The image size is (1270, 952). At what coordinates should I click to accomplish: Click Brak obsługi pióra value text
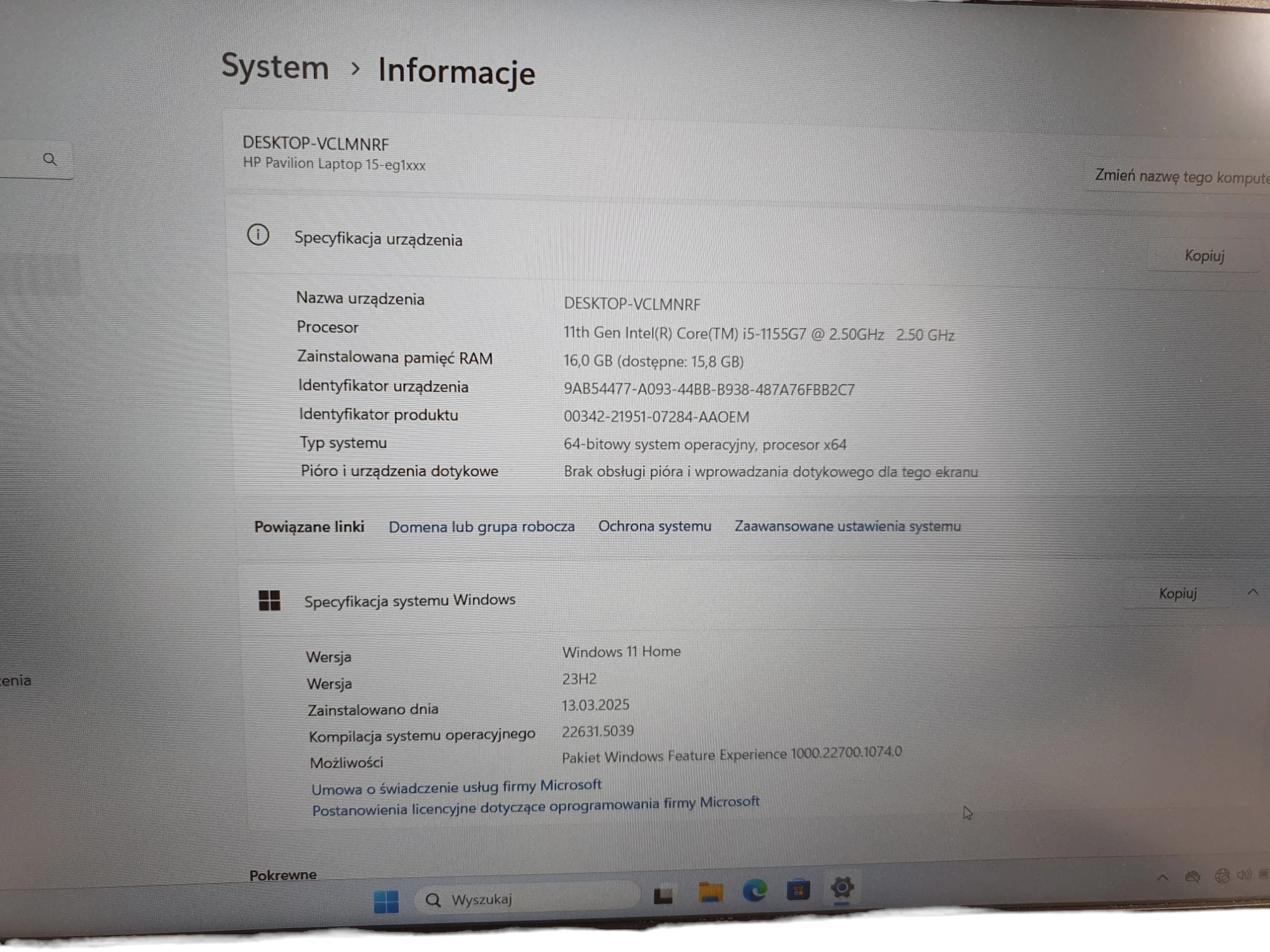click(x=771, y=472)
